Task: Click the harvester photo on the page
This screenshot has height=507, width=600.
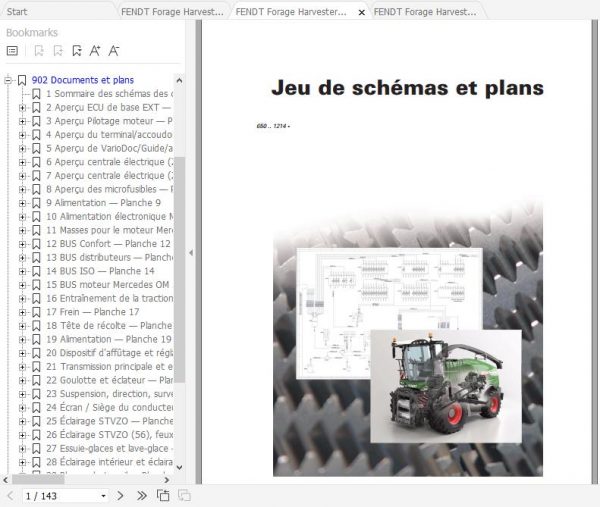Action: tap(446, 386)
